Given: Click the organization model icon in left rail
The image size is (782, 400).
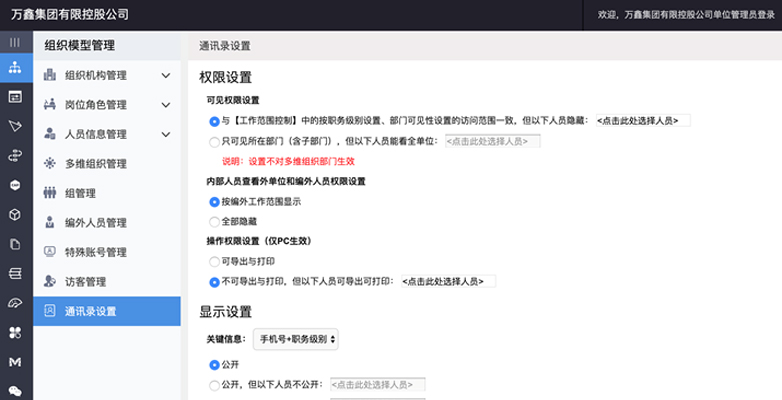Looking at the screenshot, I should [x=15, y=68].
